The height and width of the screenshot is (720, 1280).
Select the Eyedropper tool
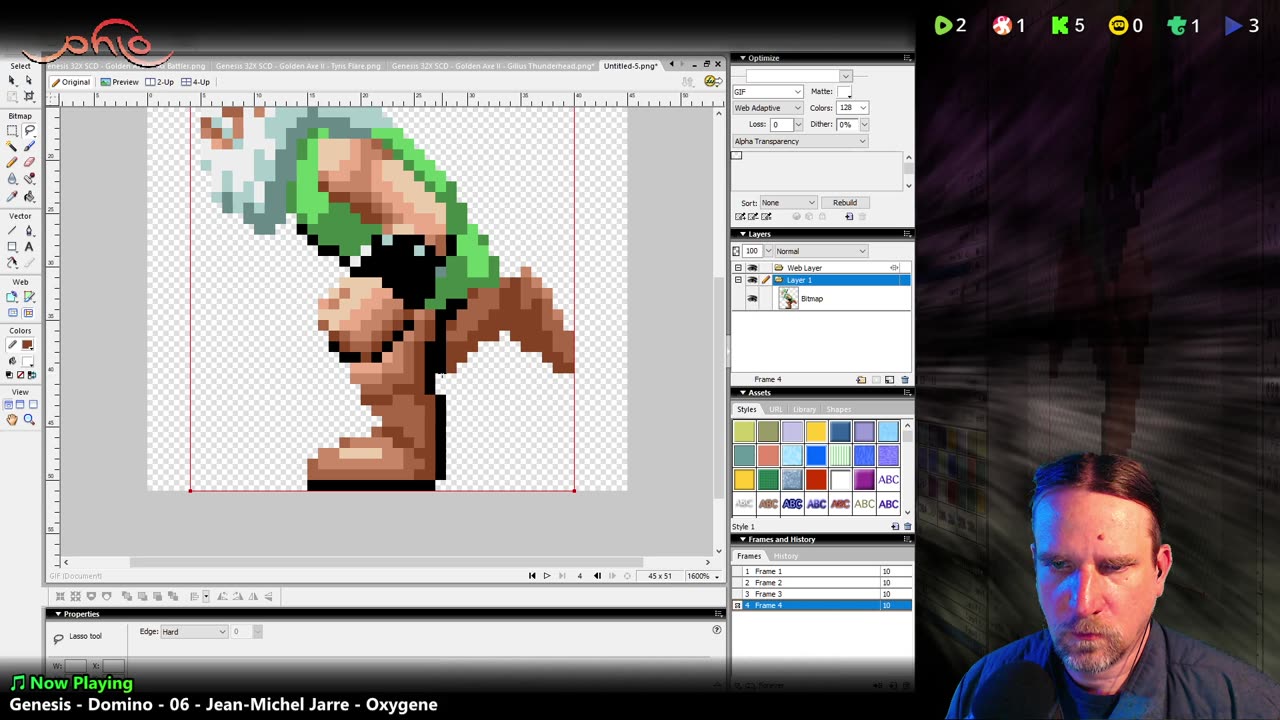12,196
